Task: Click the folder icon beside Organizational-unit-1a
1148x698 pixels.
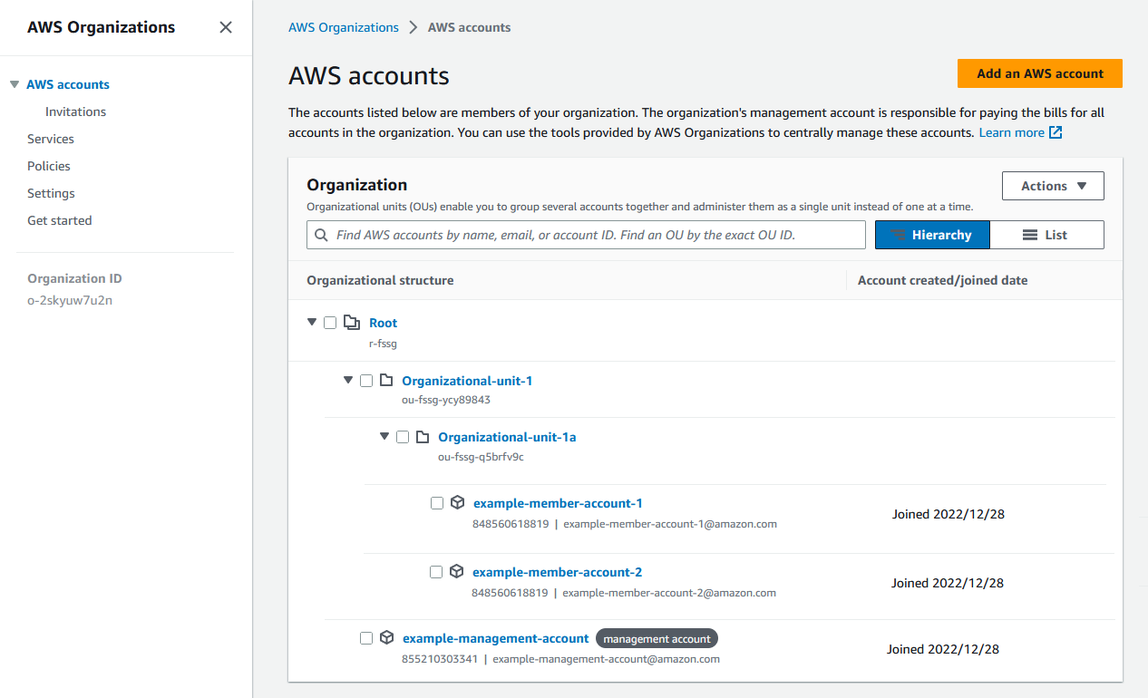Action: click(x=421, y=436)
